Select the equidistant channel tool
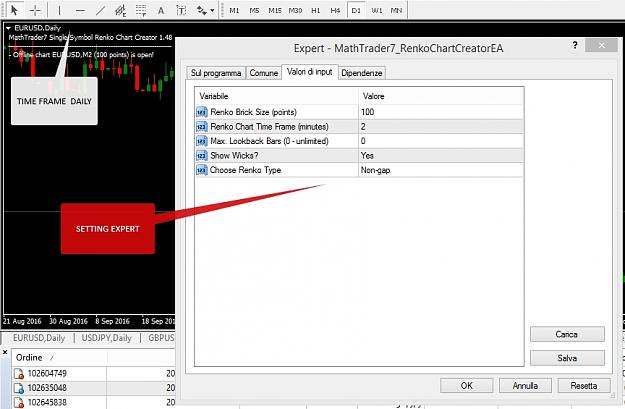 (120, 10)
